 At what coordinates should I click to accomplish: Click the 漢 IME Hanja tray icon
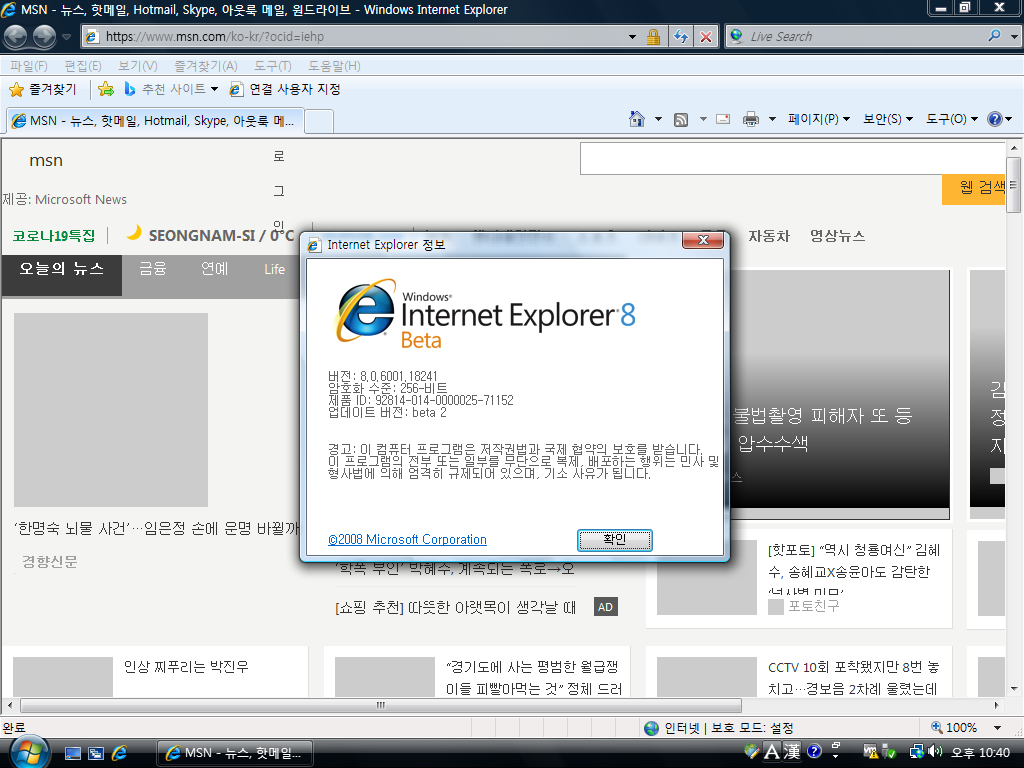(792, 752)
